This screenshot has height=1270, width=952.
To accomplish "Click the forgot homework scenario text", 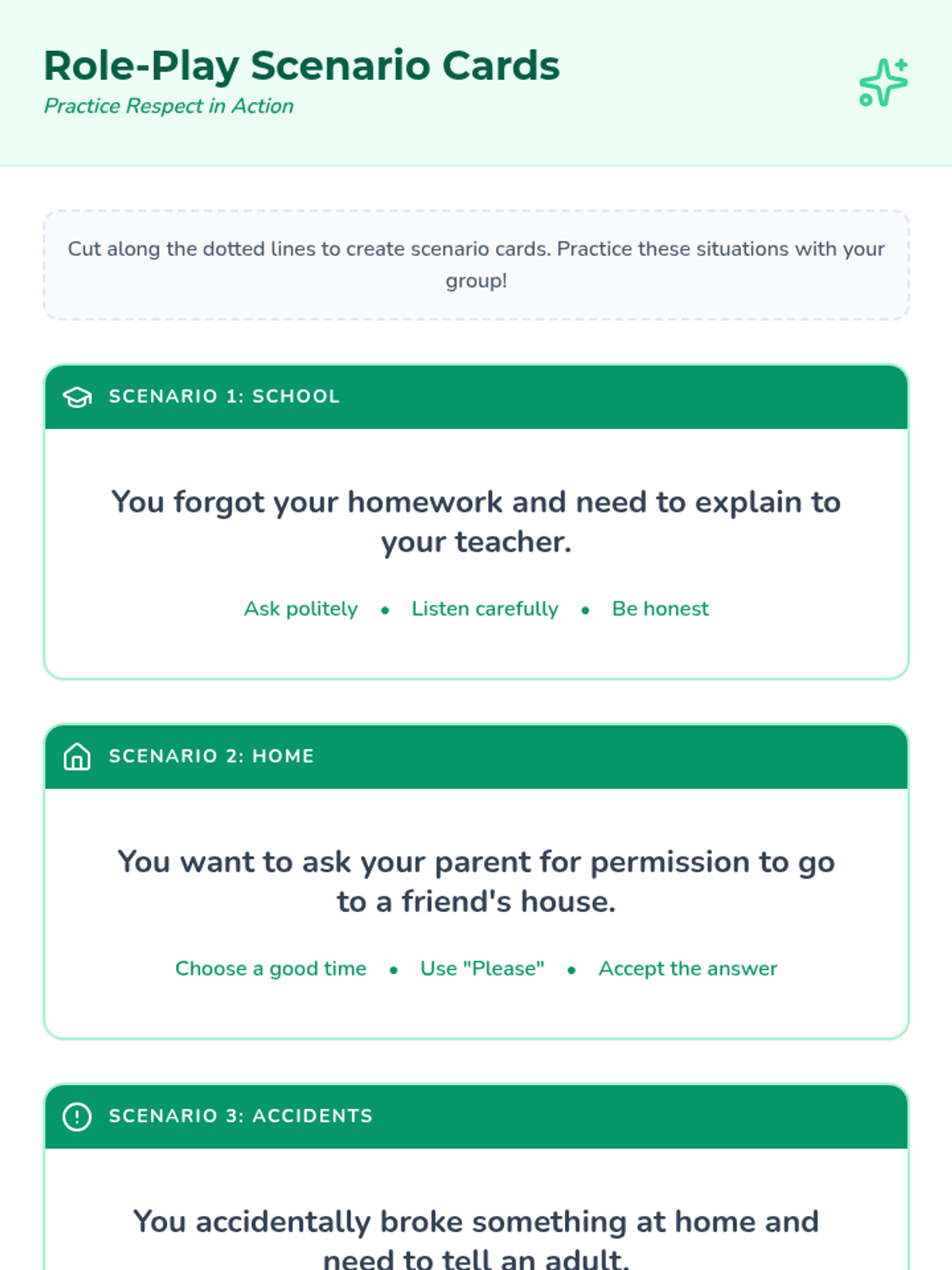I will pos(476,521).
